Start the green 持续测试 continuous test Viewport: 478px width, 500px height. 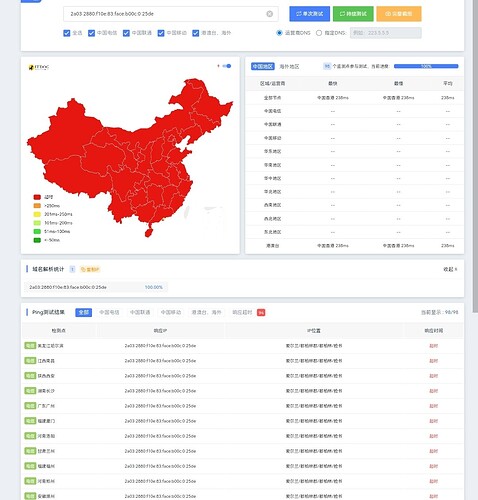coord(353,14)
